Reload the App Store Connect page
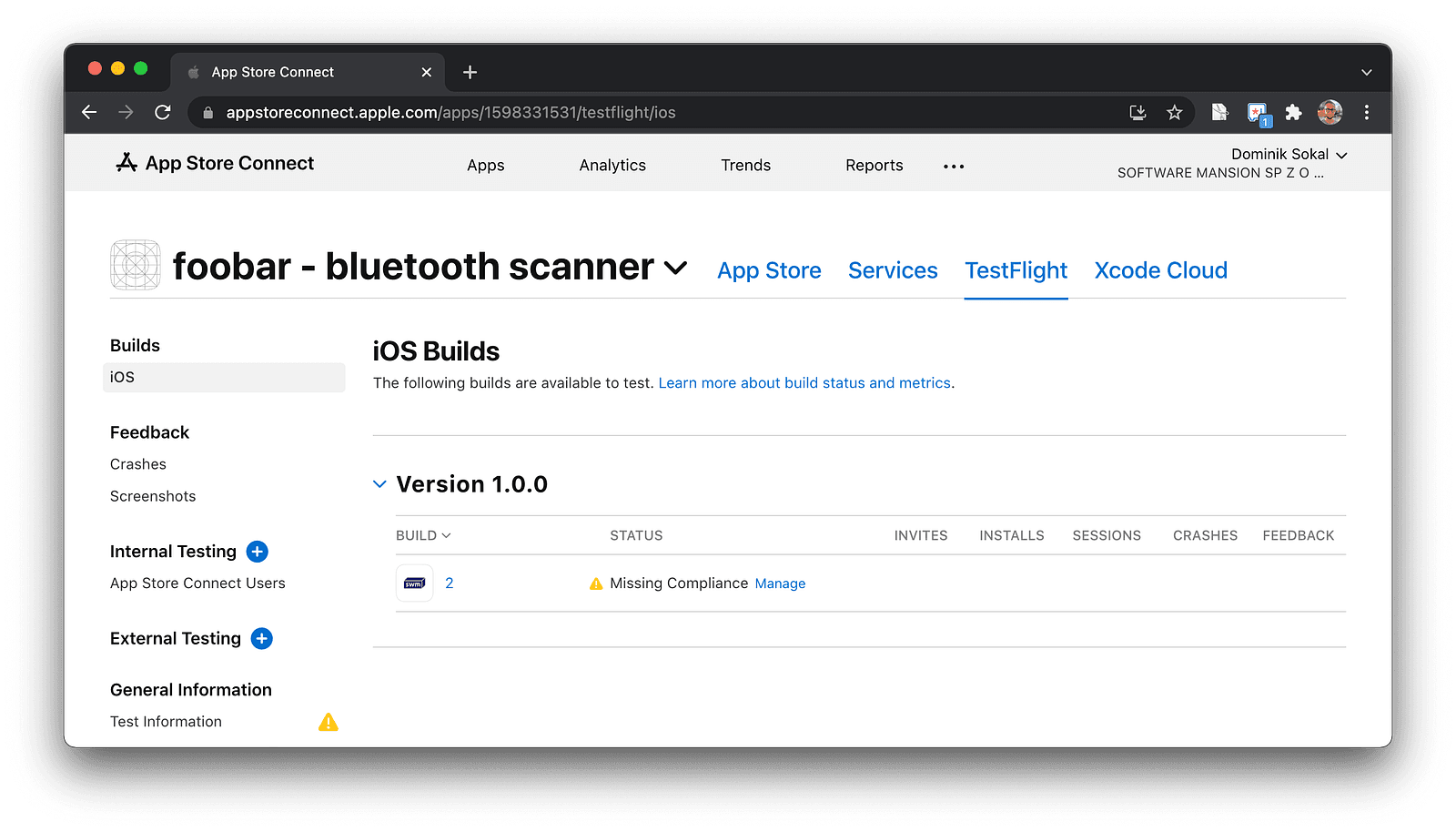 [163, 113]
